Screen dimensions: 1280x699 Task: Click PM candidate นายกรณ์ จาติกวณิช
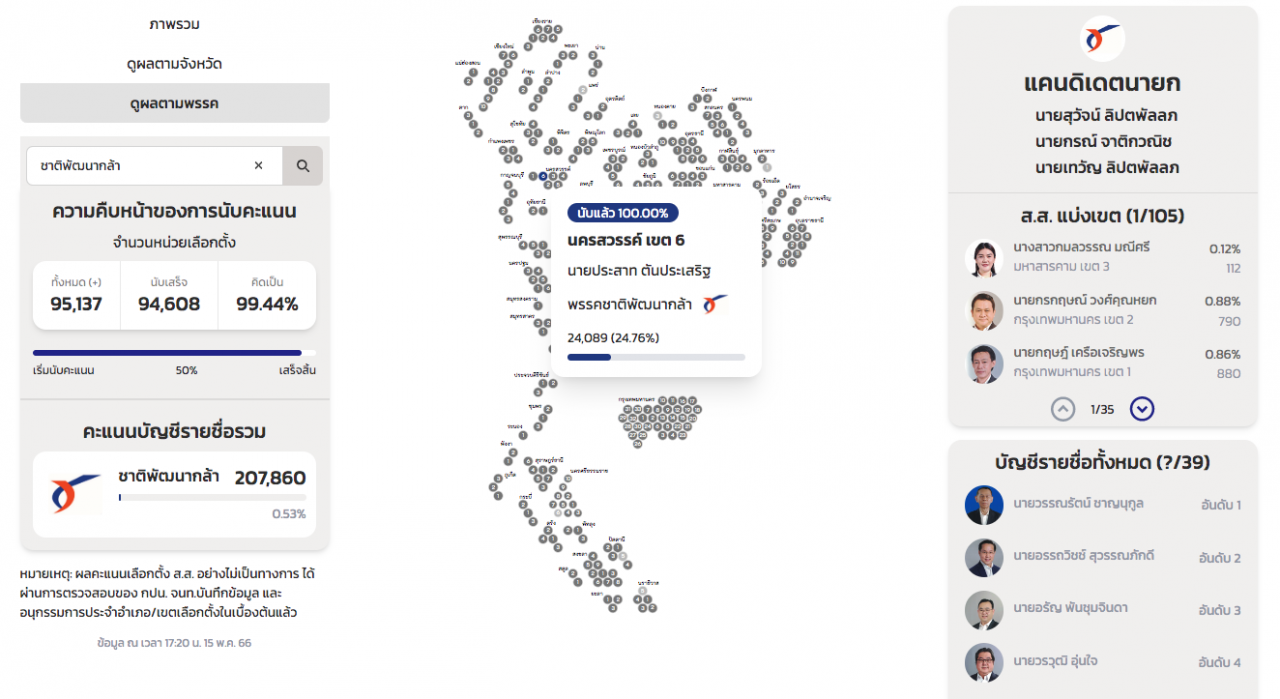click(1102, 142)
